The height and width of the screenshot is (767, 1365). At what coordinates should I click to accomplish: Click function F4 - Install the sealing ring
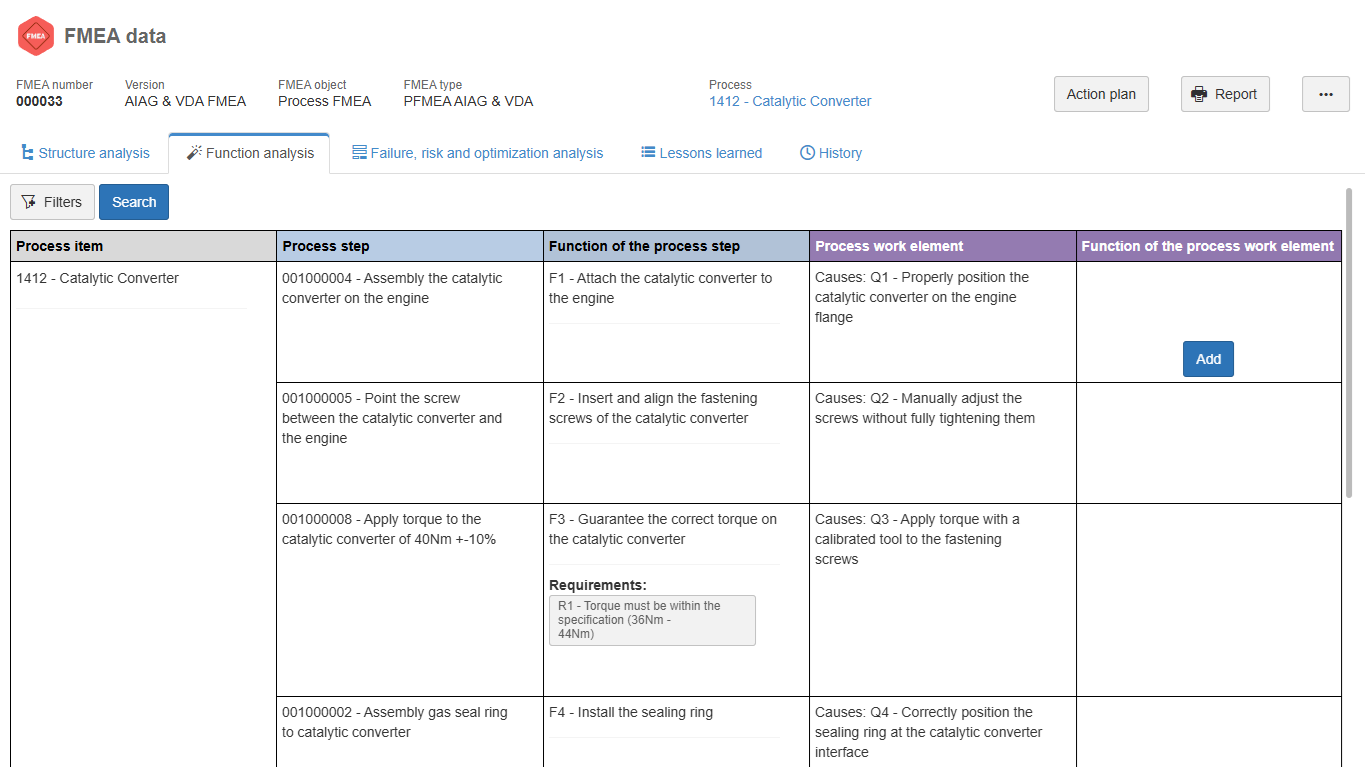tap(631, 712)
